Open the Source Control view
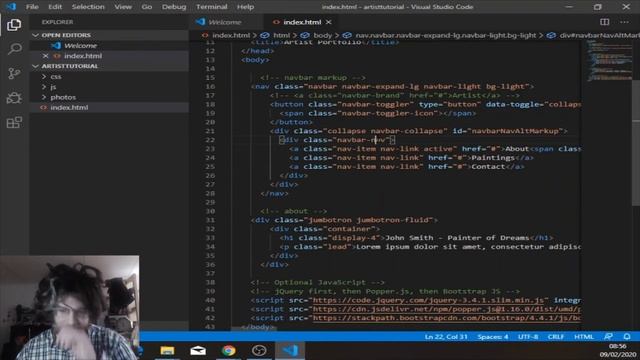This screenshot has height=360, width=640. coord(14,73)
